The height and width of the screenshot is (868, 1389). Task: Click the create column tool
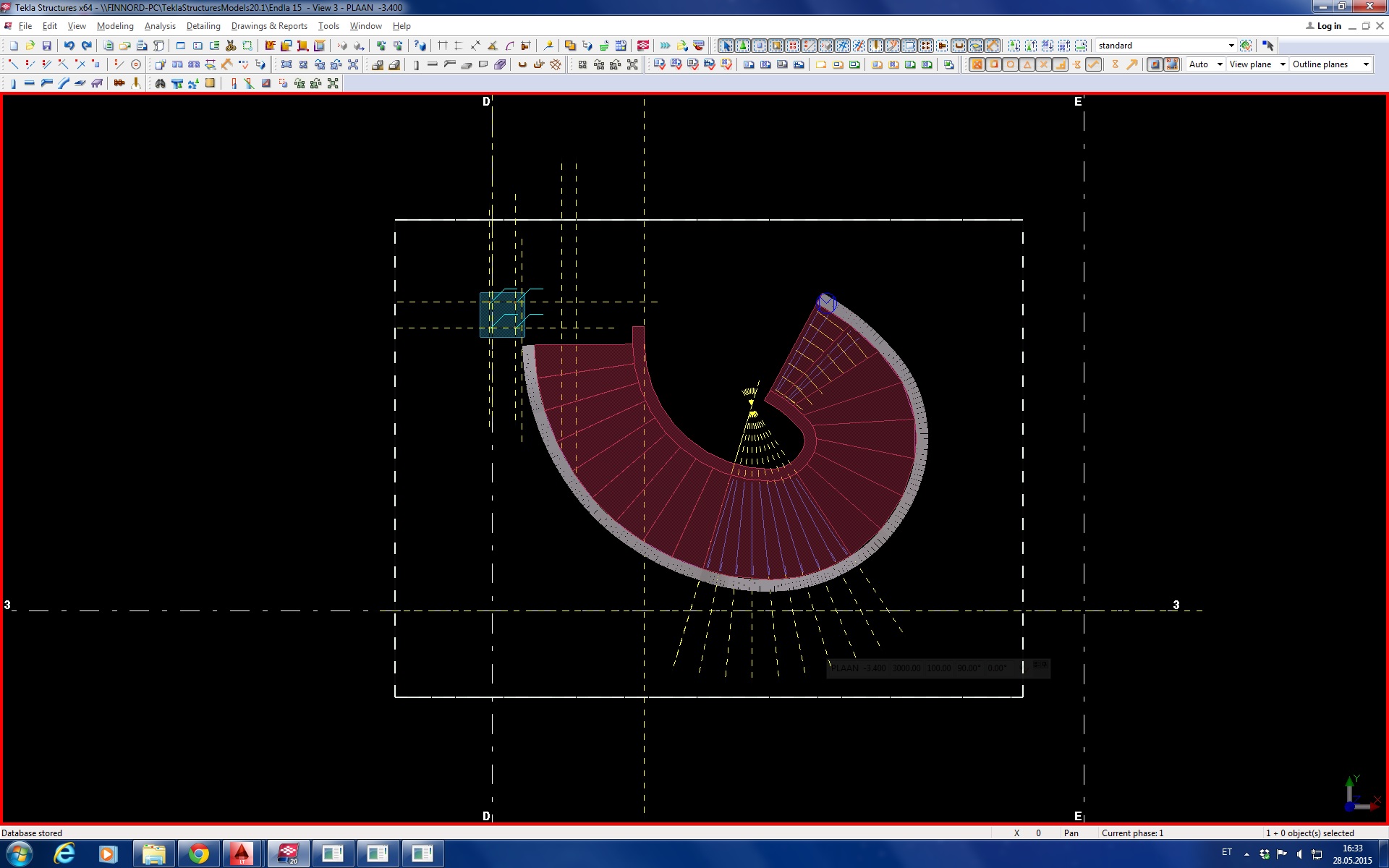(13, 84)
